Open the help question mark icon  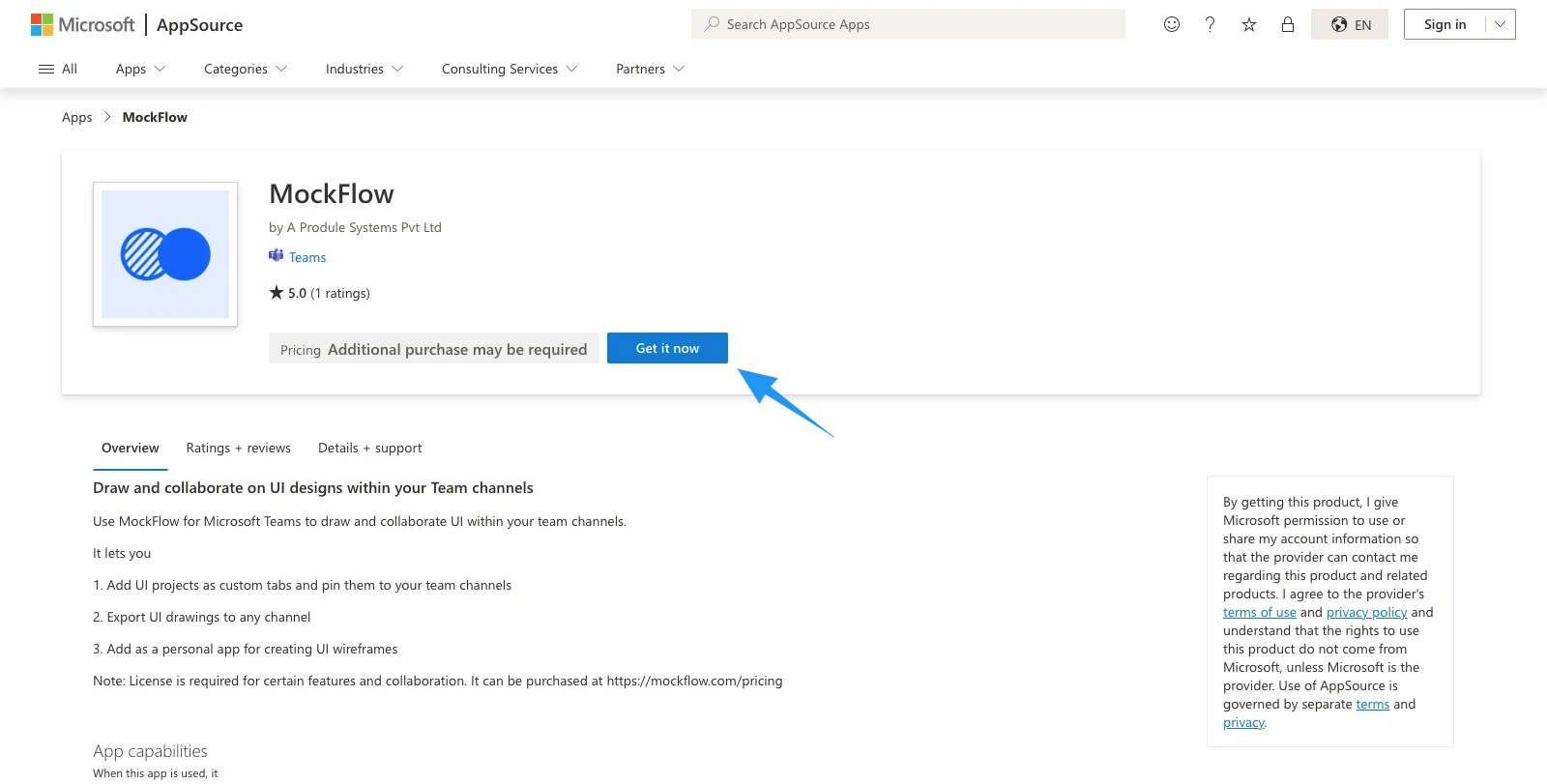pos(1210,24)
